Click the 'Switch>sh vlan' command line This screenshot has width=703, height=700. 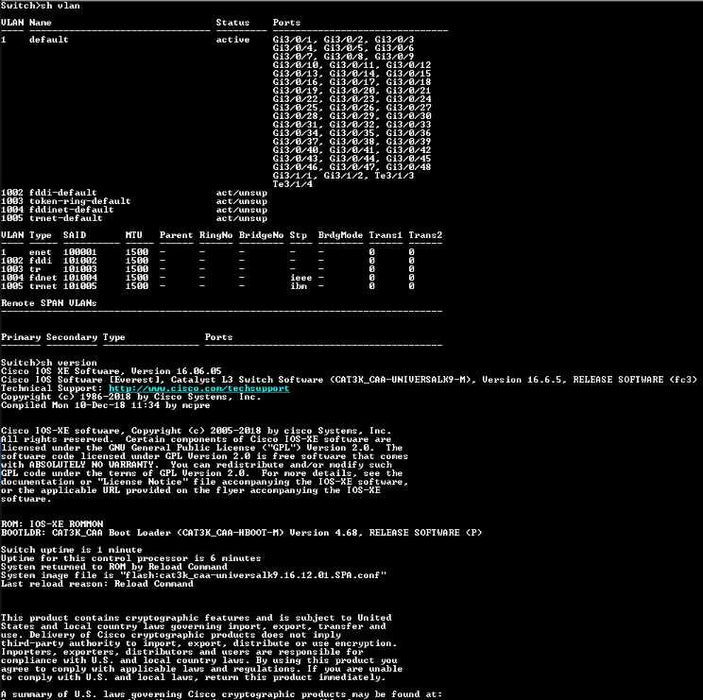click(40, 5)
